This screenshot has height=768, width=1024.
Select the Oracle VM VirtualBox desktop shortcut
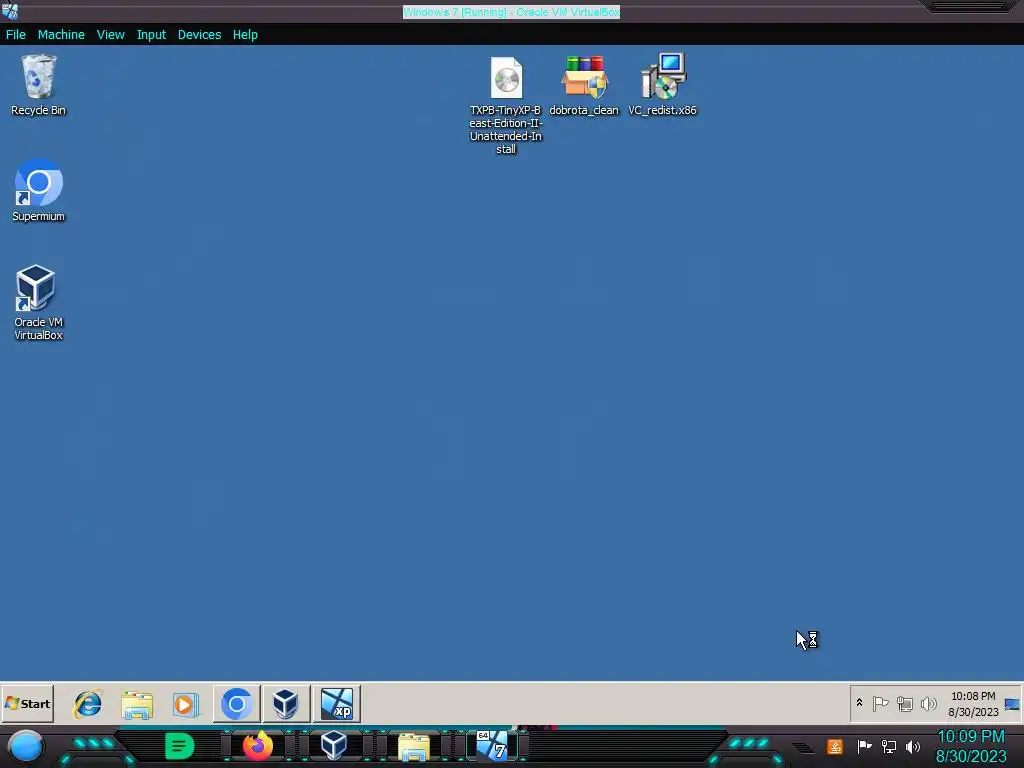[39, 302]
